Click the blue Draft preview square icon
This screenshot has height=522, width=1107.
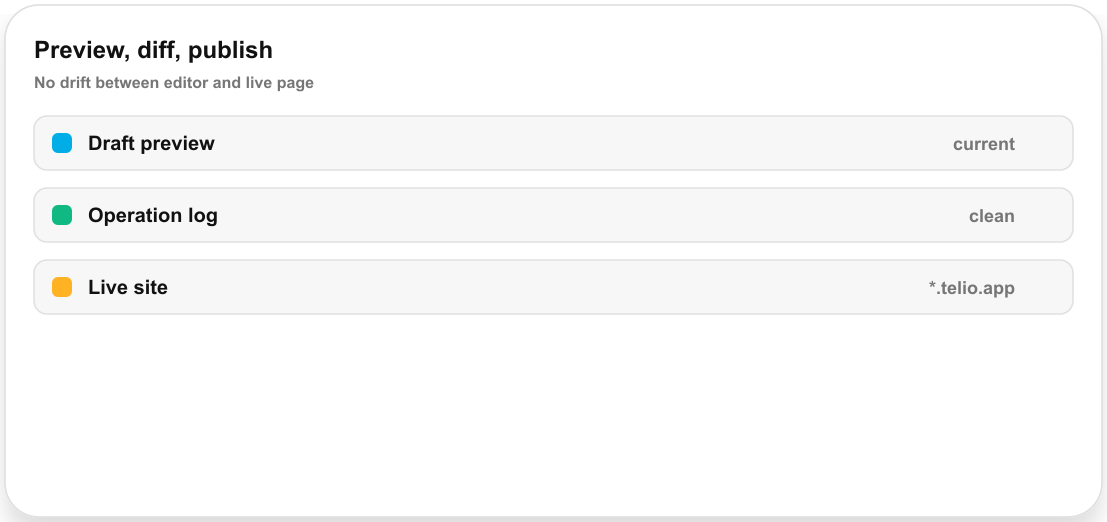[x=62, y=143]
